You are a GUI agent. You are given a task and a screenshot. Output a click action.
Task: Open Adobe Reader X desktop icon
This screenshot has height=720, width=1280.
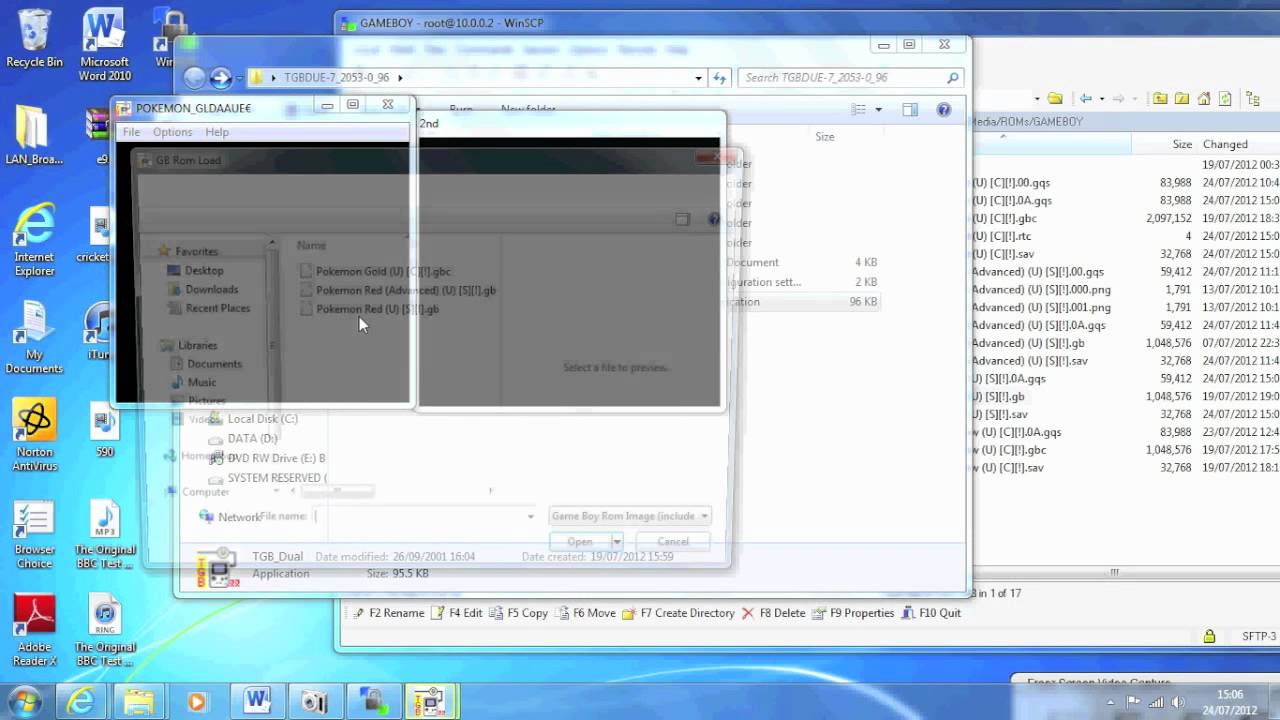point(34,630)
